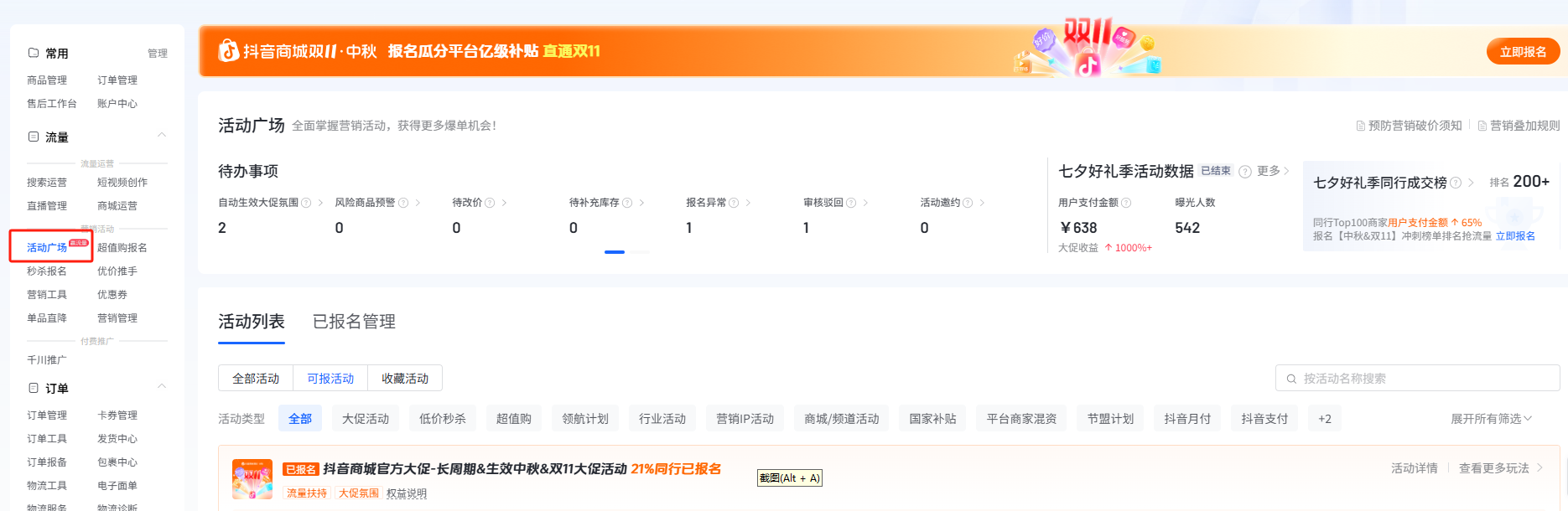The width and height of the screenshot is (1568, 511).
Task: Filter activity type by 行业活动
Action: click(662, 419)
